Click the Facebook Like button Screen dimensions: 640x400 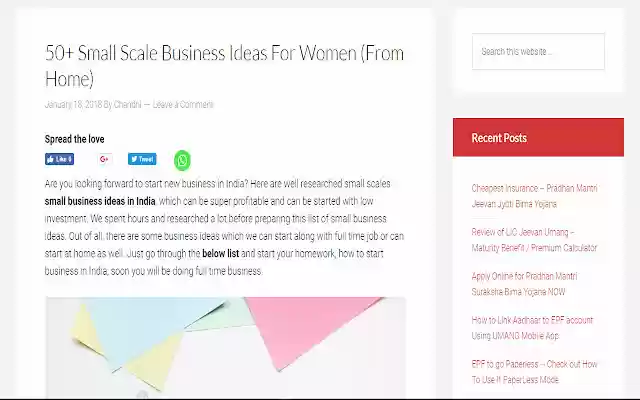pyautogui.click(x=59, y=159)
